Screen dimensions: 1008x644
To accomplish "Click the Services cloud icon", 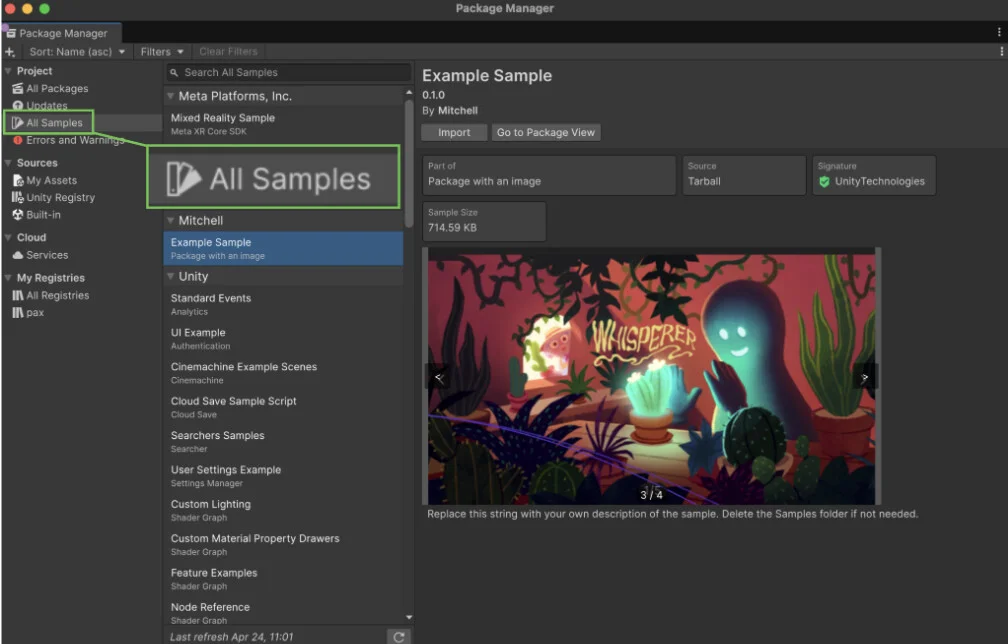I will click(18, 255).
